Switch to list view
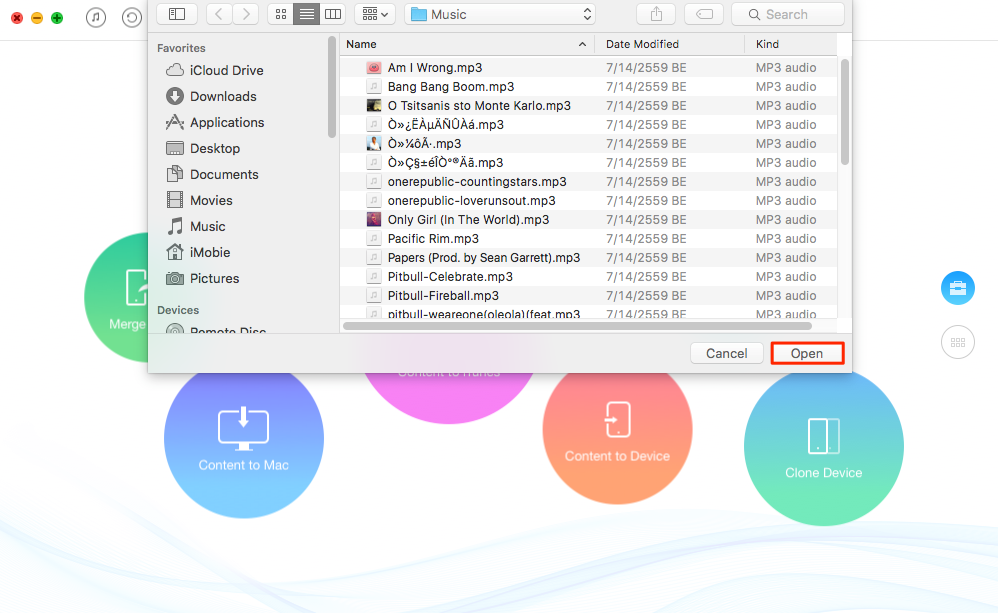 (x=307, y=14)
